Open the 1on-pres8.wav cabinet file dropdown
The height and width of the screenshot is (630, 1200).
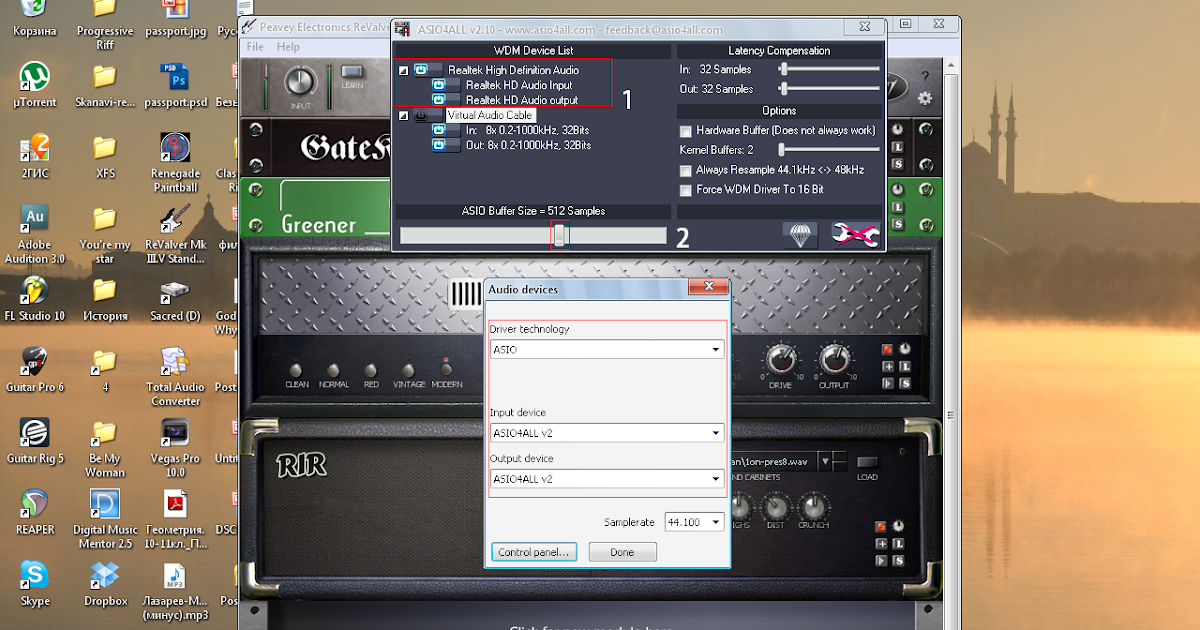[x=826, y=461]
